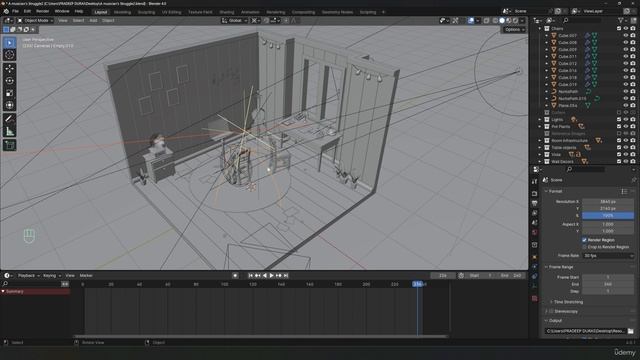The width and height of the screenshot is (640, 360).
Task: Collapse the Chairs collection in outliner
Action: click(x=540, y=29)
